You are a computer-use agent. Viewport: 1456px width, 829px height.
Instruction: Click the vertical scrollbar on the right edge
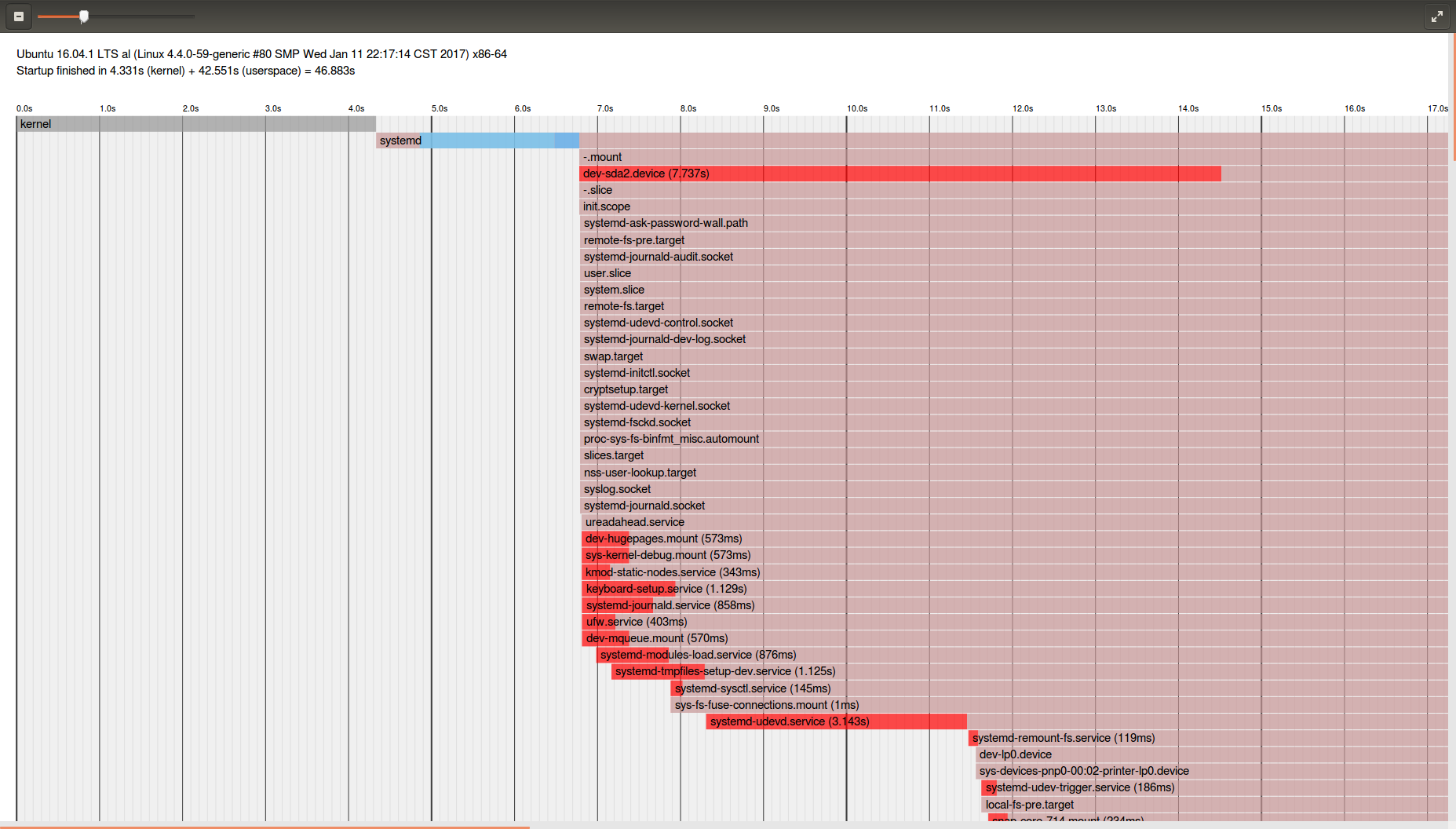(x=1453, y=97)
